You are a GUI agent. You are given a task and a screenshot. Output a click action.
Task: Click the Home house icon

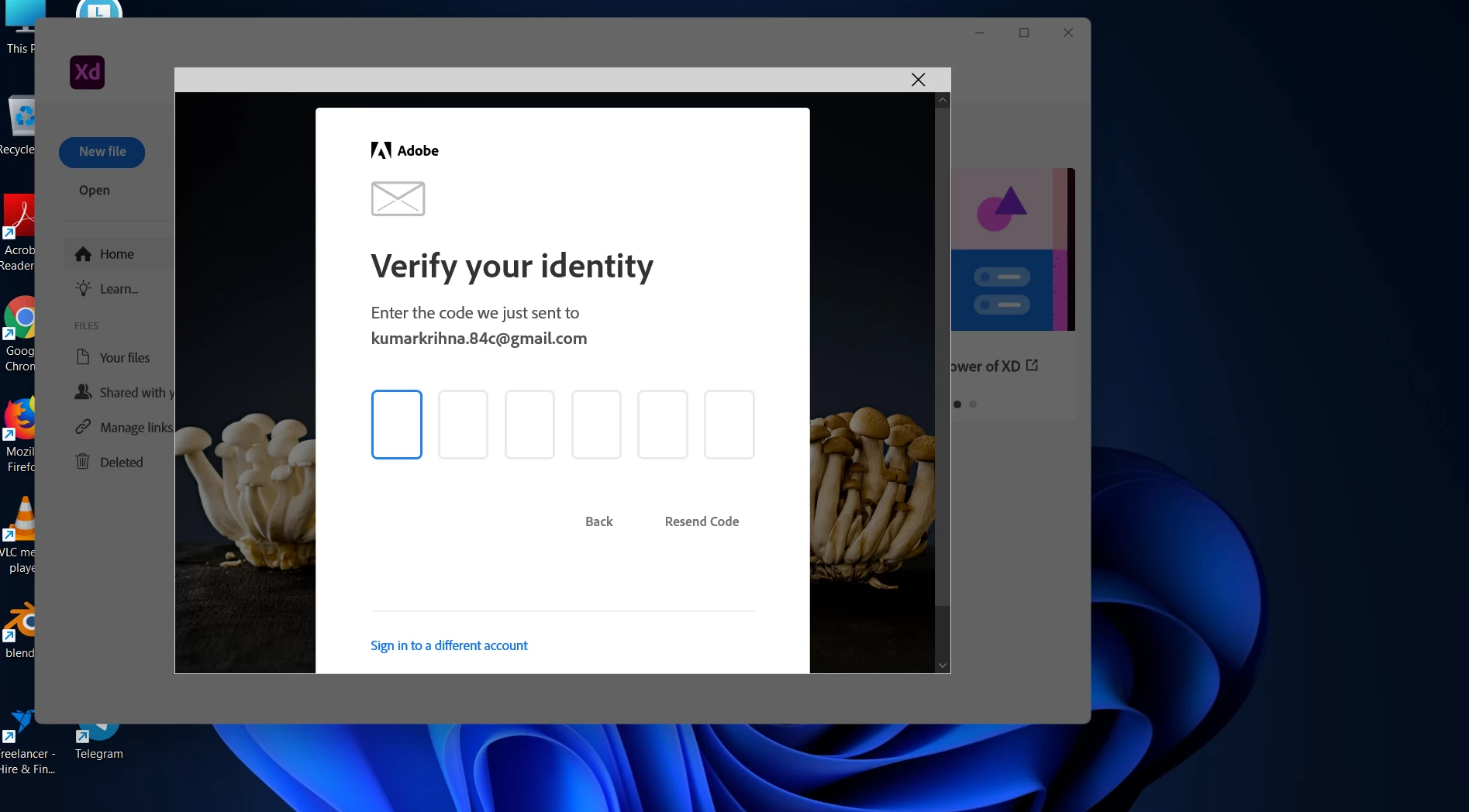[x=83, y=254]
